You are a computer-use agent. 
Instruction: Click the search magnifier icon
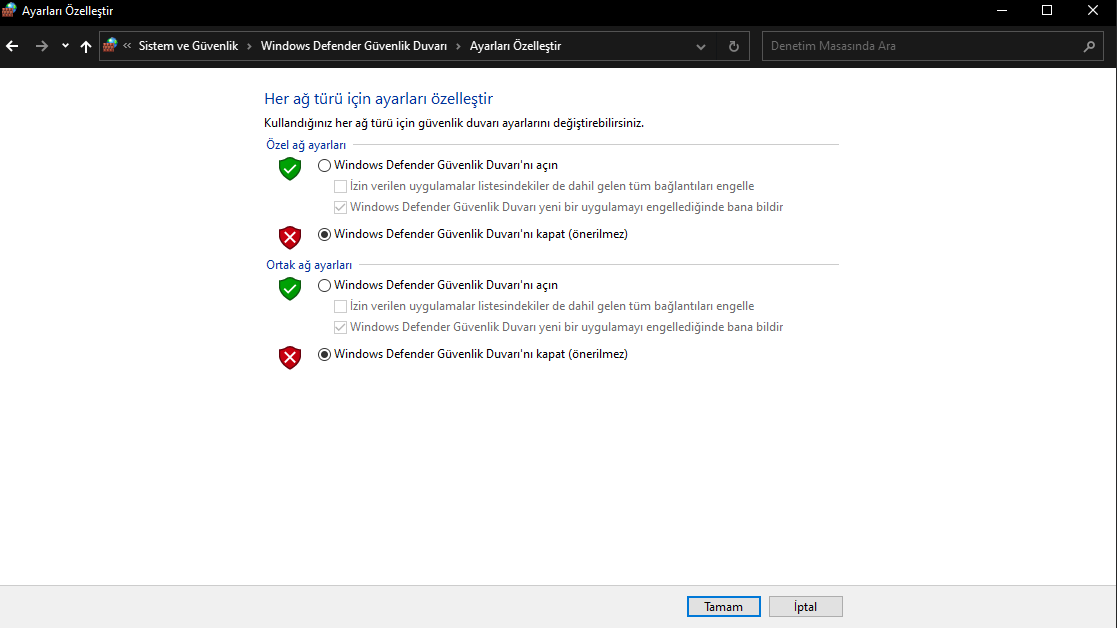tap(1089, 46)
